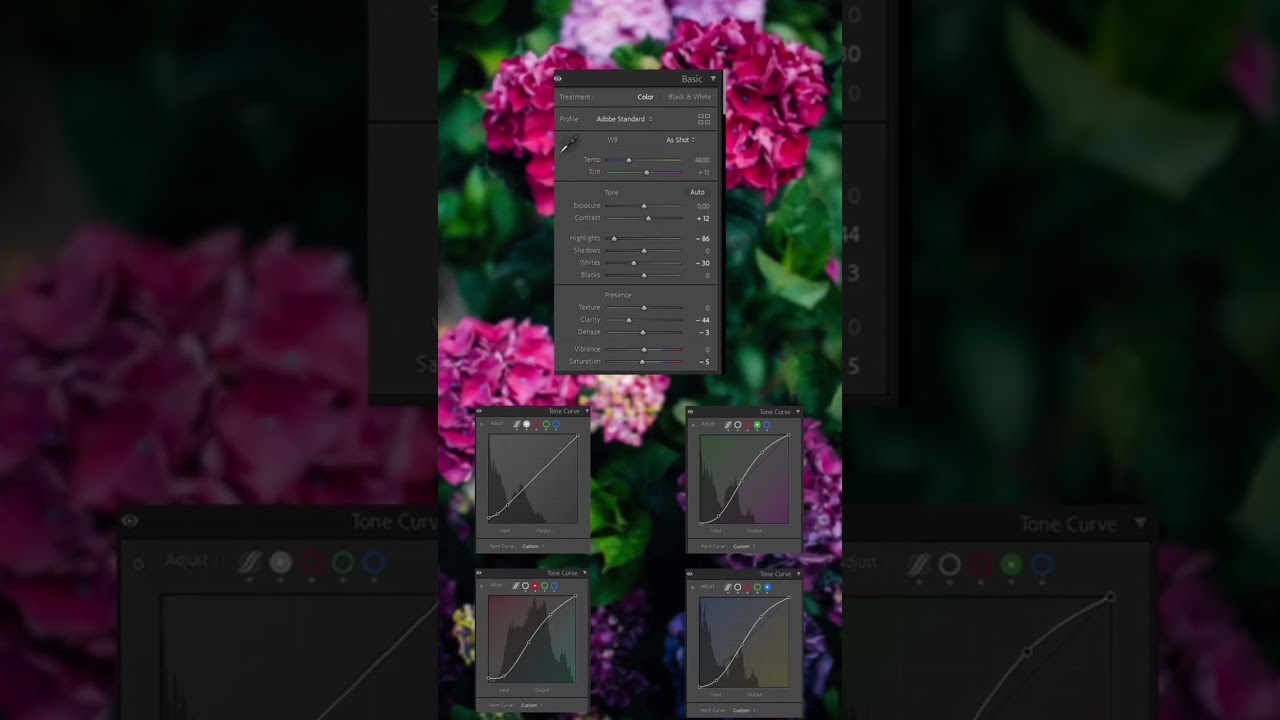This screenshot has height=720, width=1280.
Task: Collapse the Basic panel triangle
Action: (x=713, y=78)
